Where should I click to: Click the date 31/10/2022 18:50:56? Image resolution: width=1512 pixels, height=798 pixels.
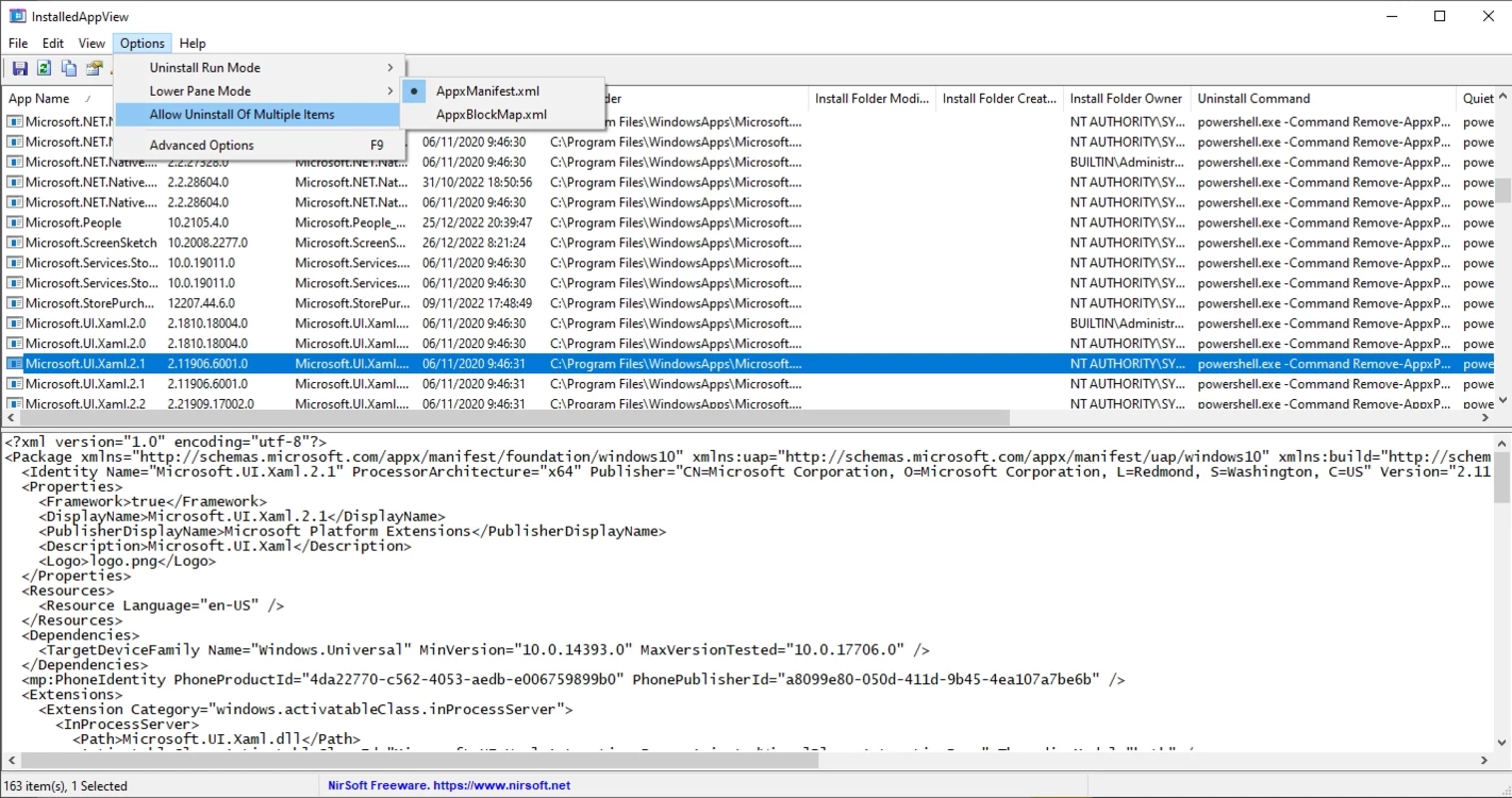coord(477,183)
